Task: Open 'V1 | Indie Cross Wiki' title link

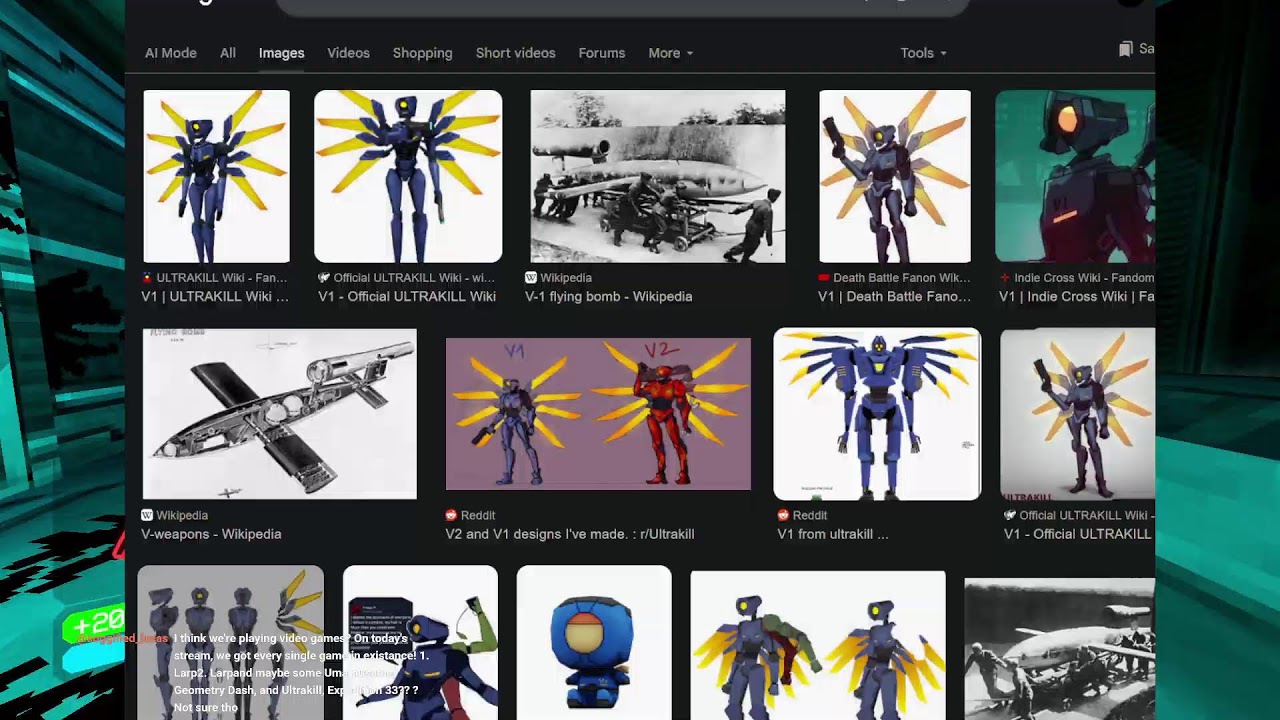Action: 1077,297
